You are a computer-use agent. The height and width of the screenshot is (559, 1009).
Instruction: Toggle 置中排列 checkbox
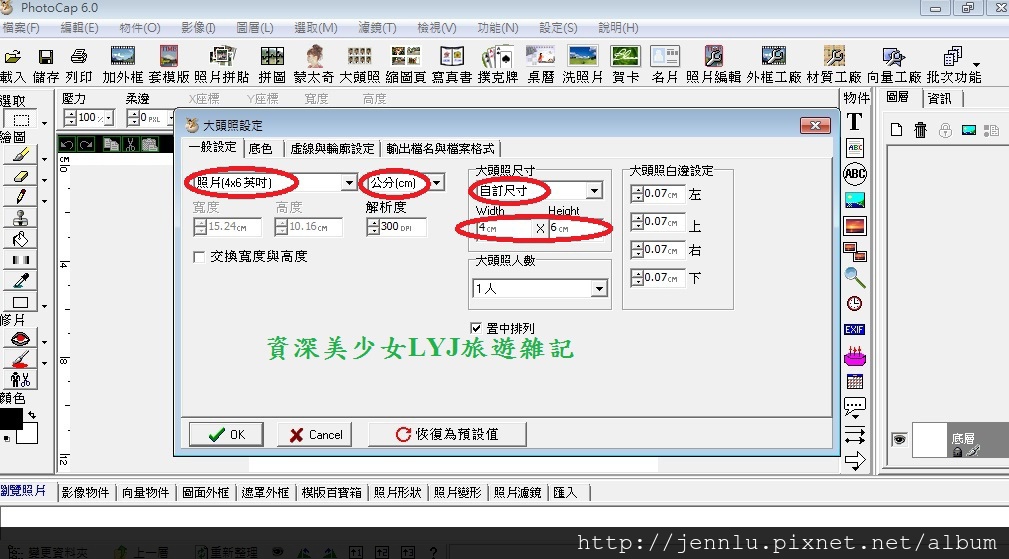(x=476, y=328)
